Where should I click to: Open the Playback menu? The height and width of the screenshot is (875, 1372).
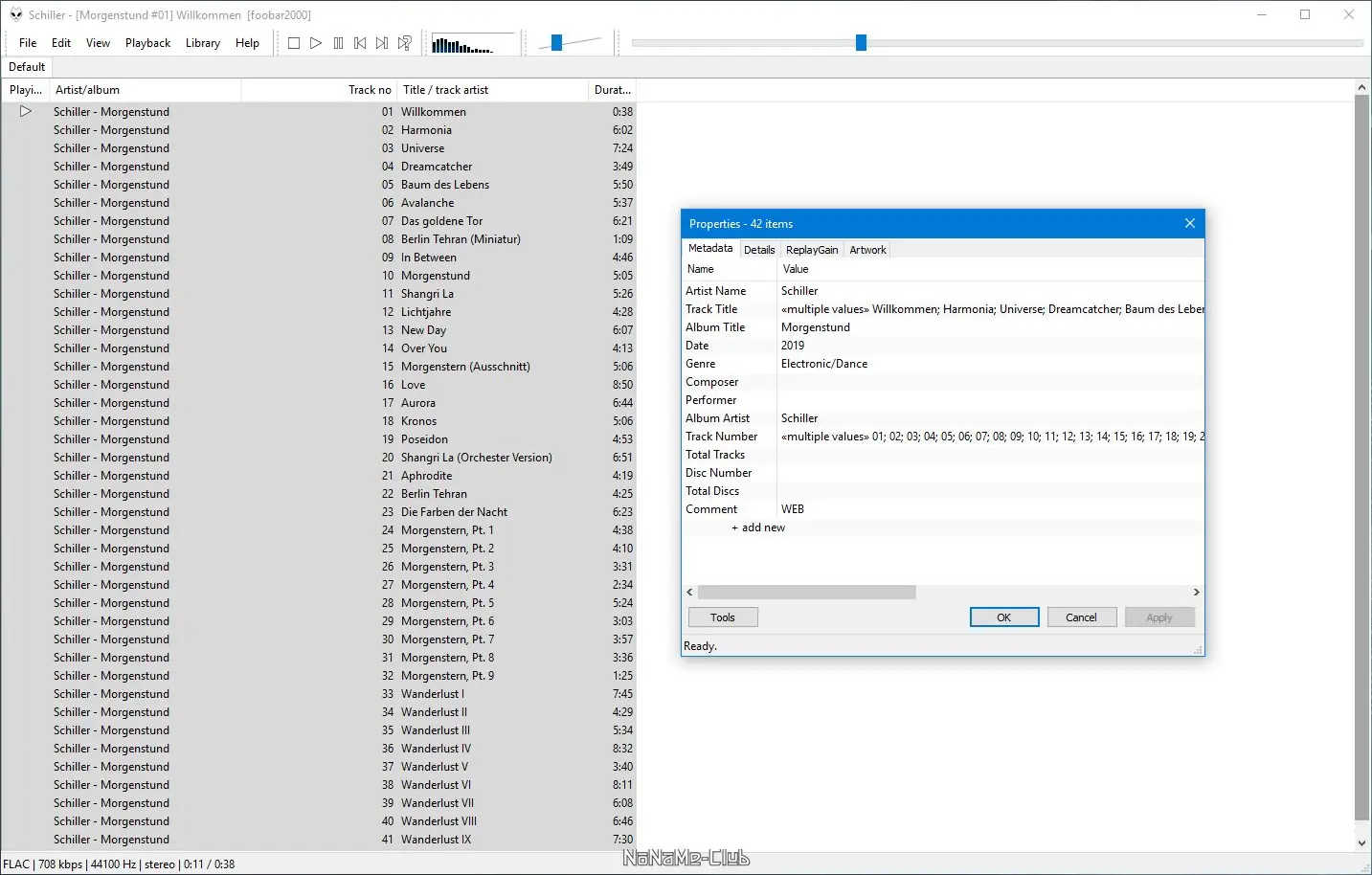pyautogui.click(x=147, y=43)
